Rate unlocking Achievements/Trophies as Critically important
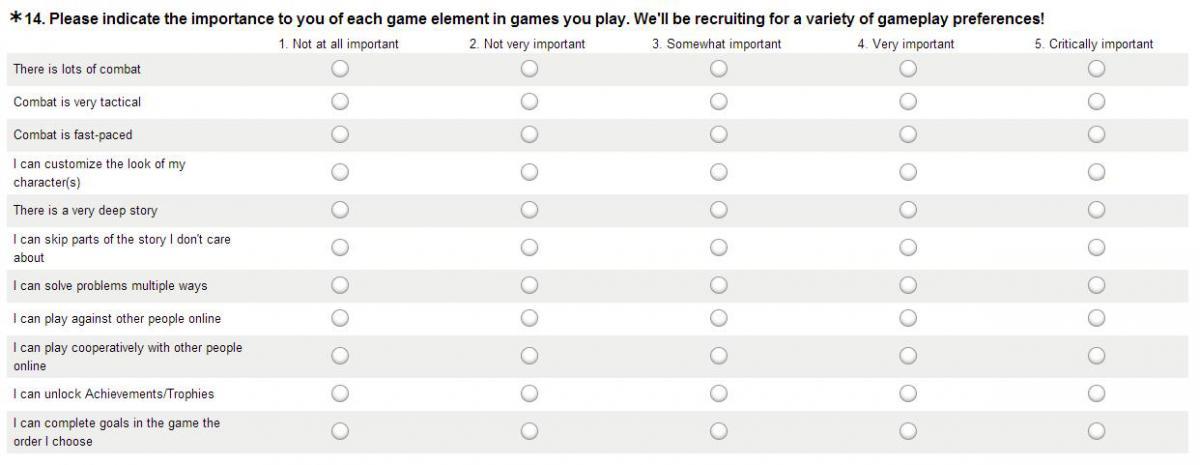The width and height of the screenshot is (1200, 465). (x=1097, y=393)
